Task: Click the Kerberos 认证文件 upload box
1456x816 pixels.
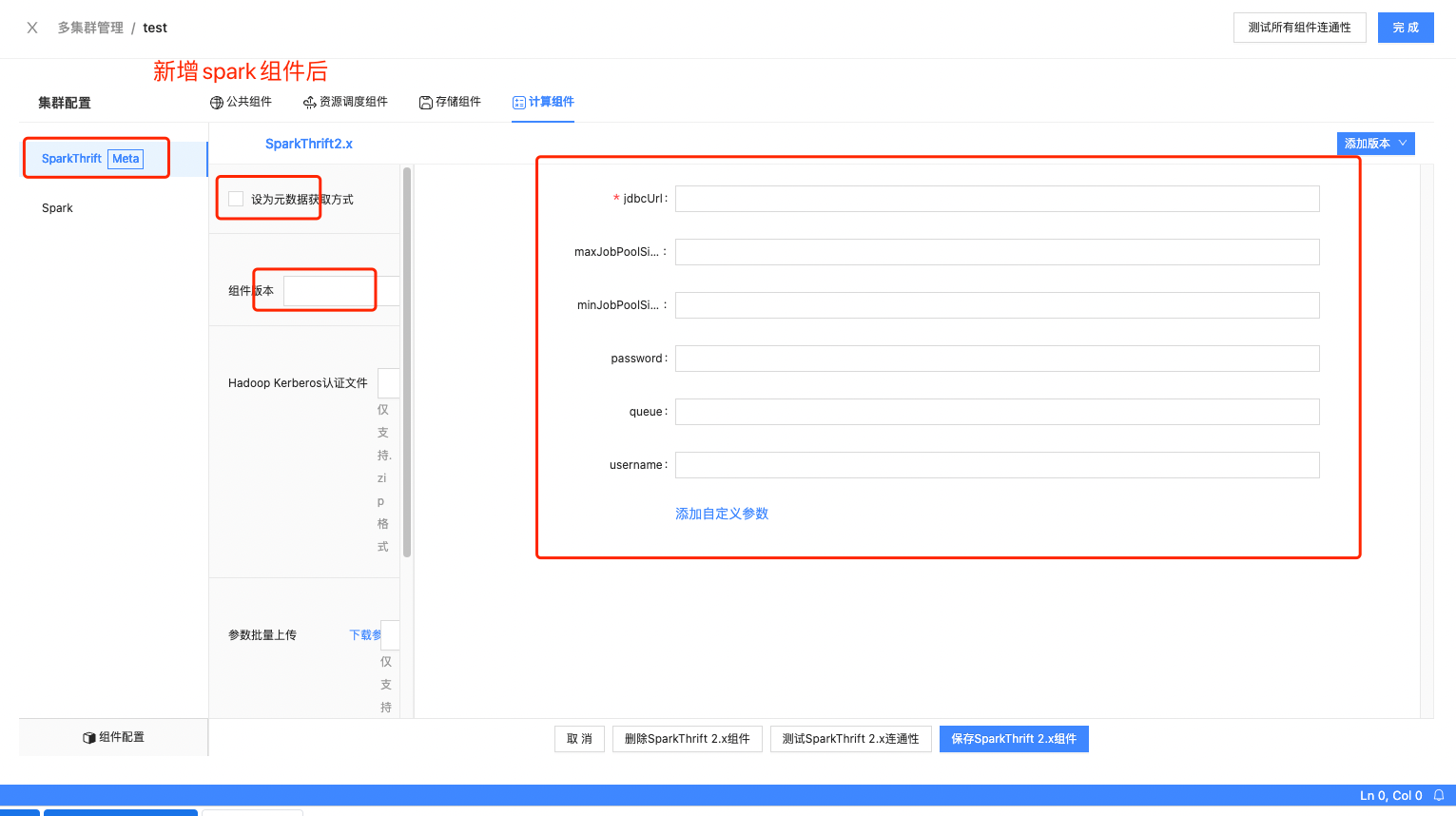Action: [388, 382]
